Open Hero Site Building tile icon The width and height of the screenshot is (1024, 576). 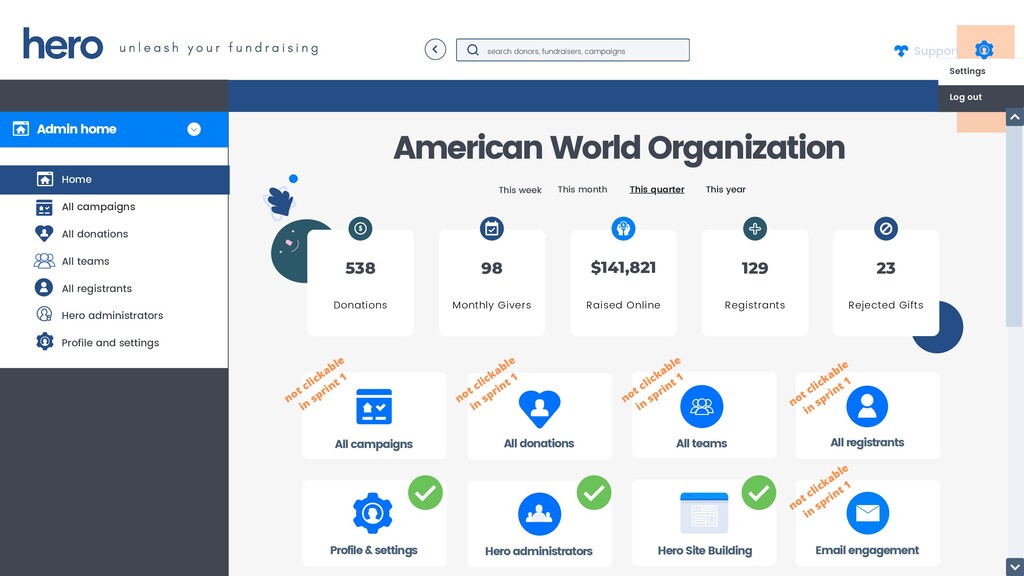[x=704, y=513]
